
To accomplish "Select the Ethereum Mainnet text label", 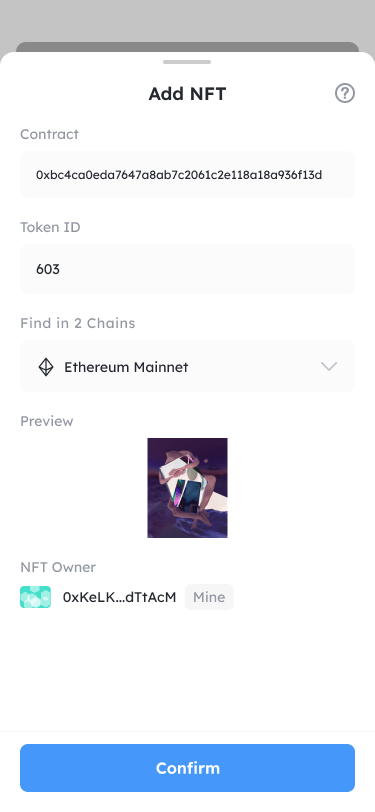I will [126, 367].
